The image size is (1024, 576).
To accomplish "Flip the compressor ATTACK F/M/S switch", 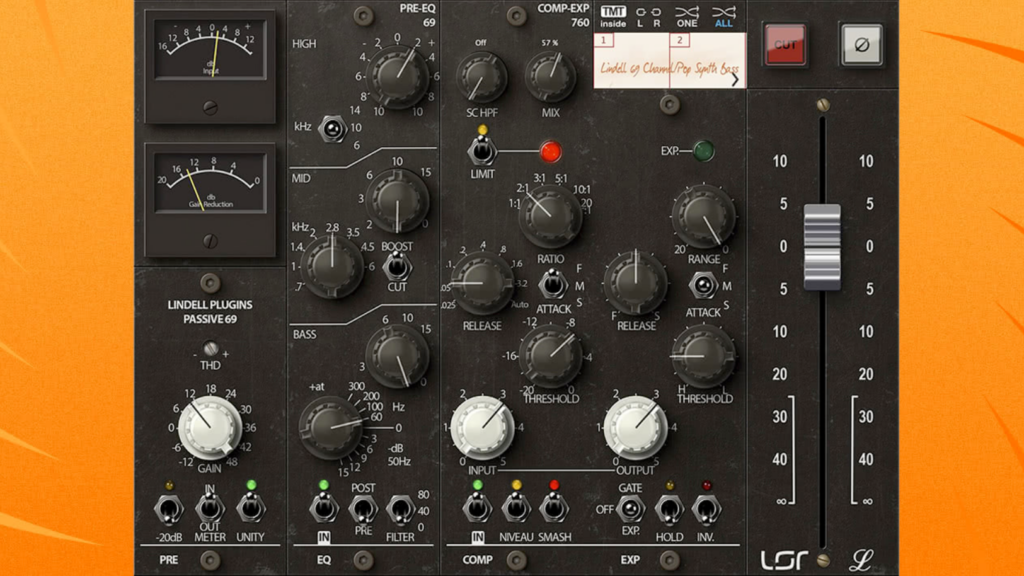I will 552,285.
